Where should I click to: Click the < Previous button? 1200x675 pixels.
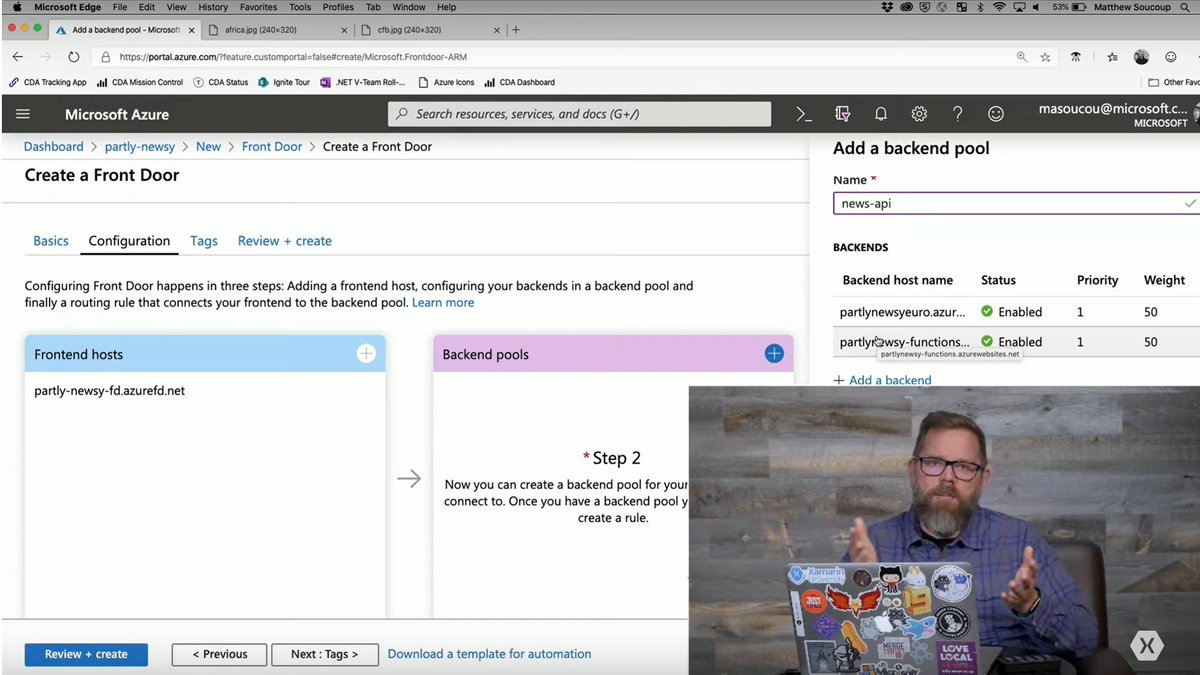pos(219,654)
